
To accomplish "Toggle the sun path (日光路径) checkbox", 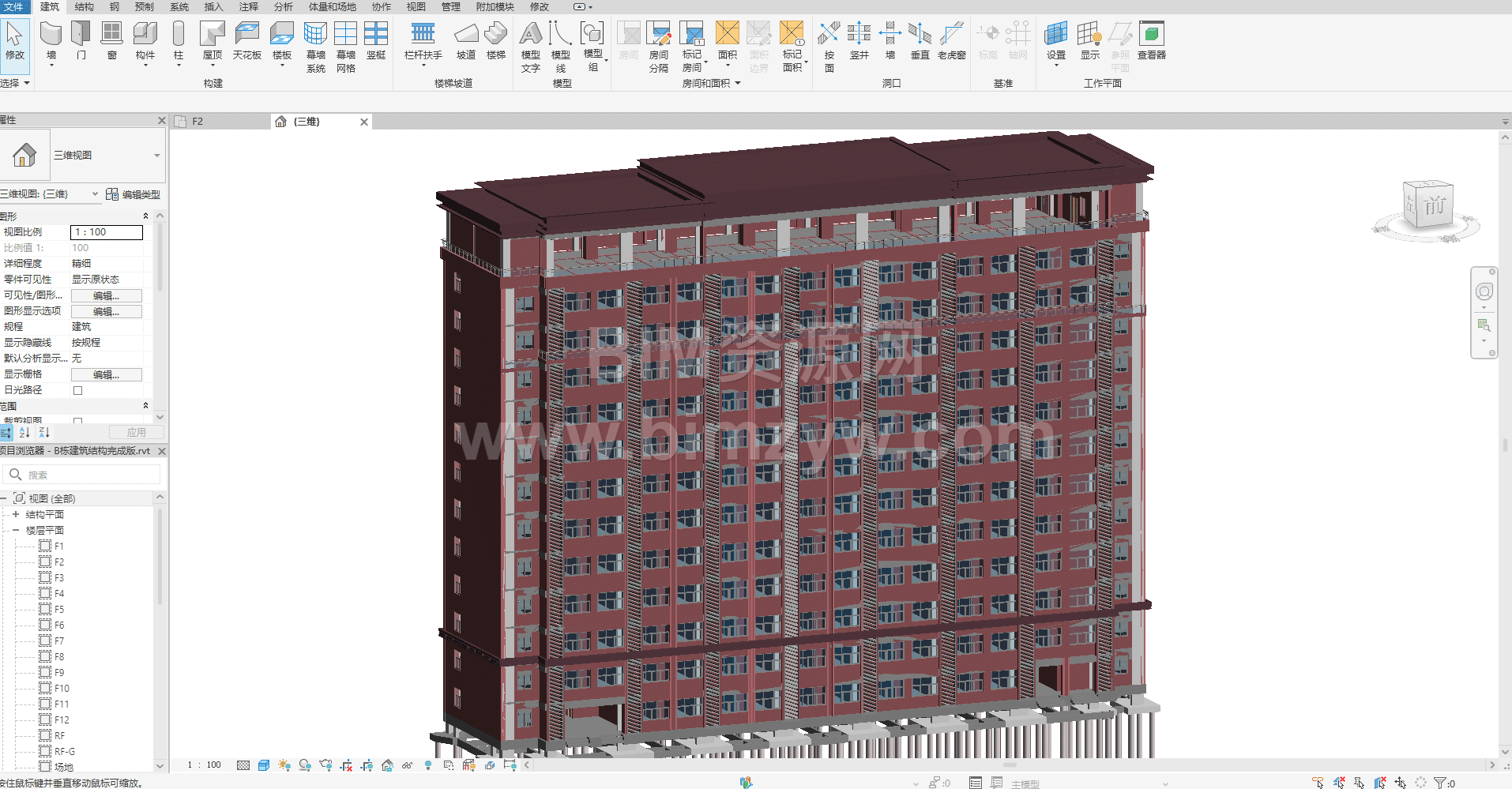I will [77, 390].
